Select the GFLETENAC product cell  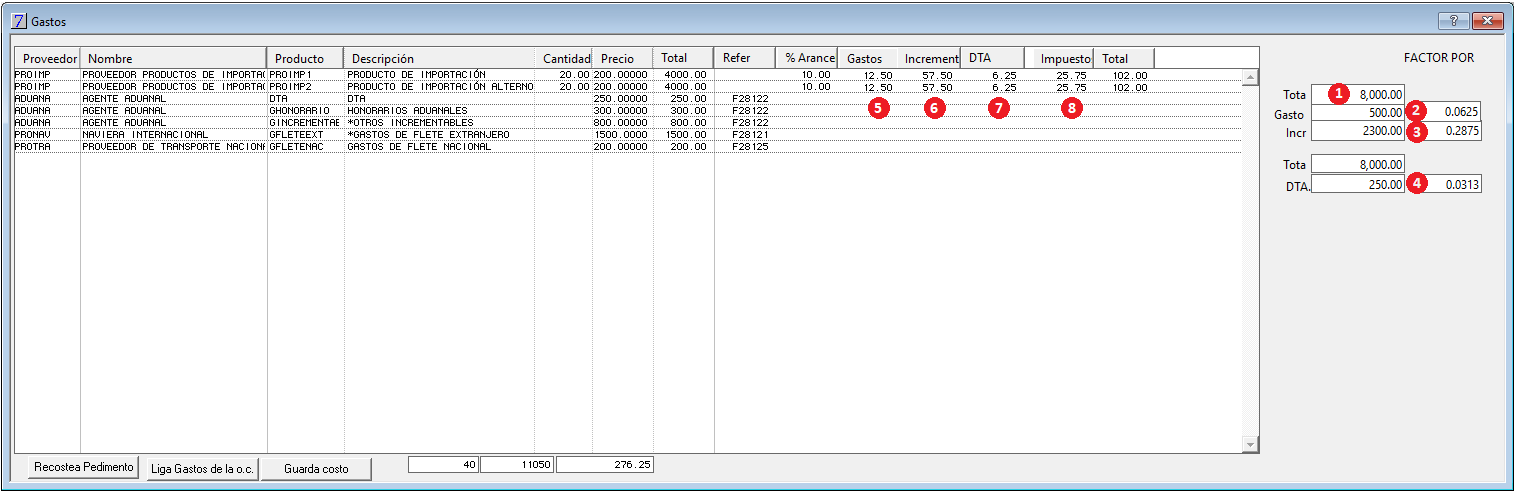[306, 147]
